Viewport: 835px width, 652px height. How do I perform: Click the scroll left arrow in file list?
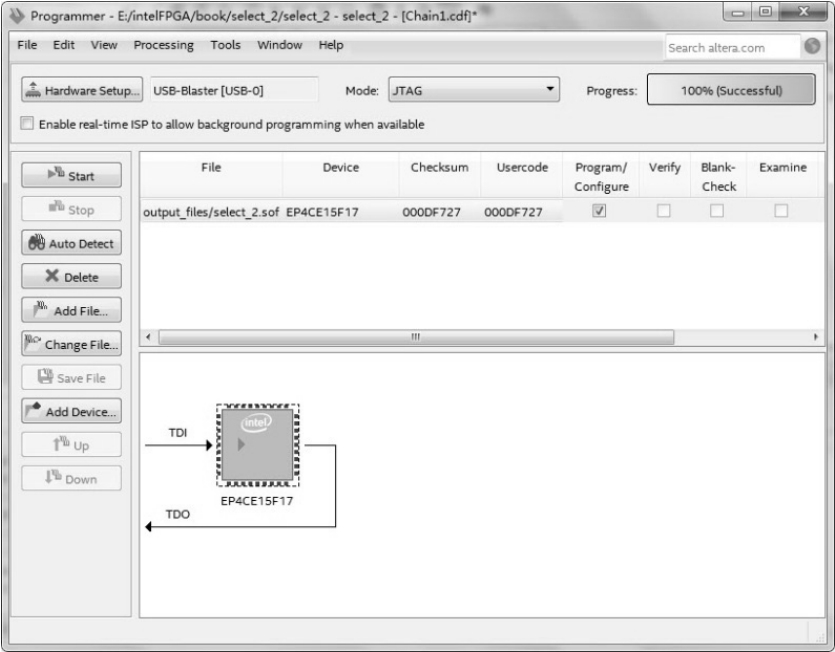pyautogui.click(x=149, y=337)
